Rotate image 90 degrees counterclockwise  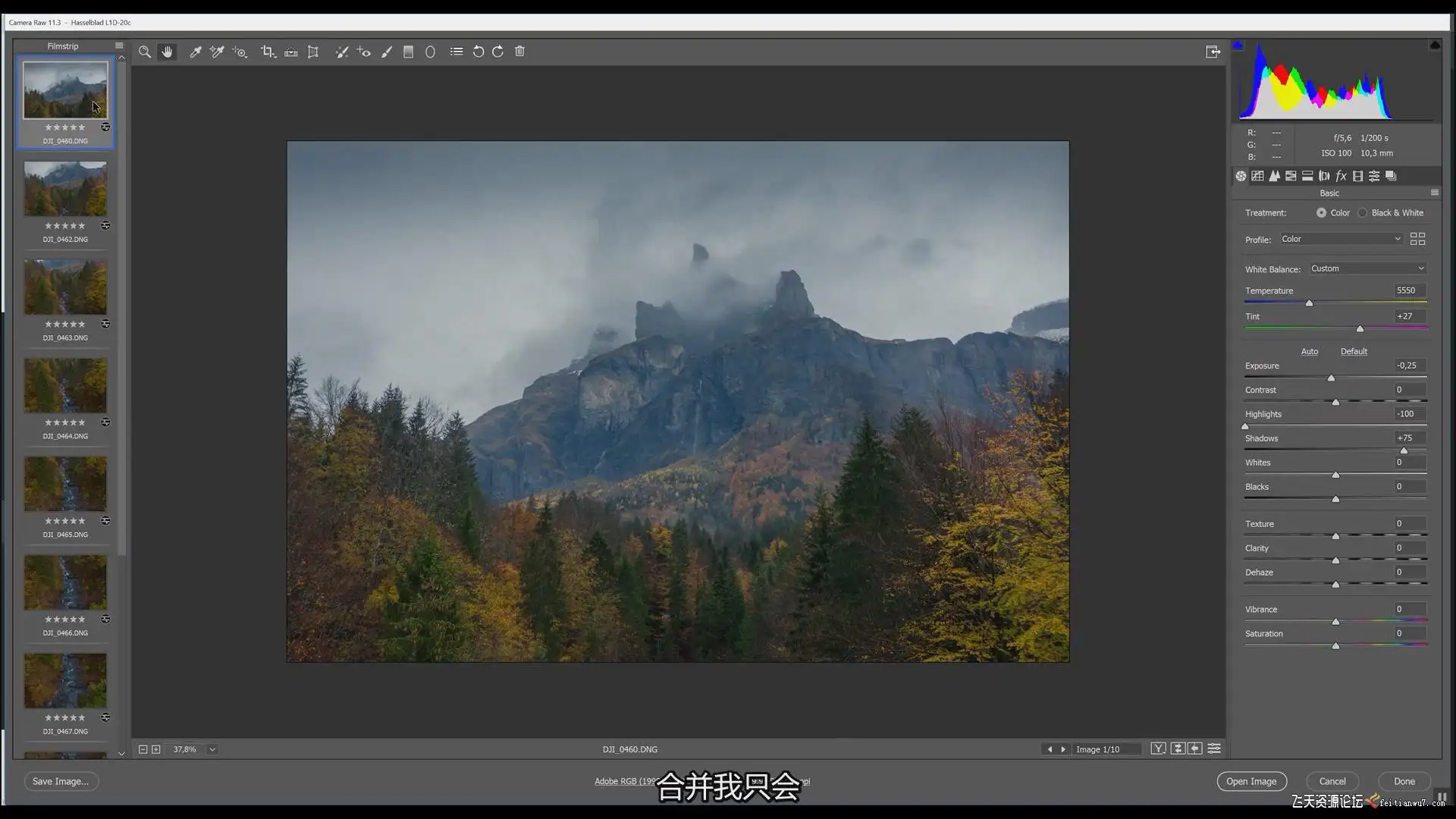[478, 52]
